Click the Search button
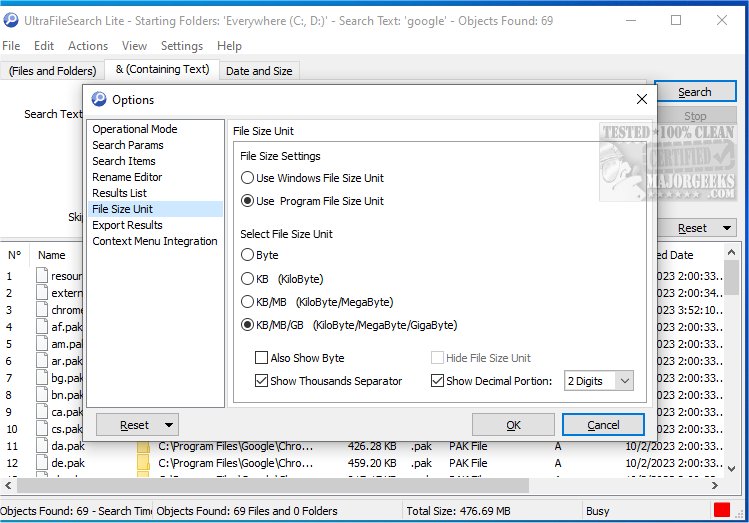 [x=695, y=92]
